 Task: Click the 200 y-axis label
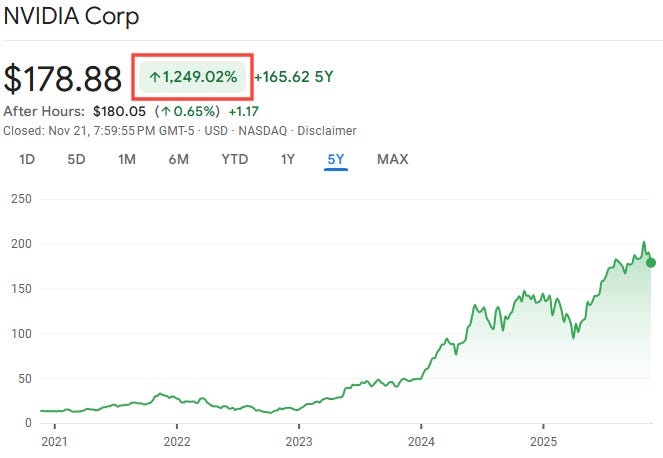pos(21,244)
